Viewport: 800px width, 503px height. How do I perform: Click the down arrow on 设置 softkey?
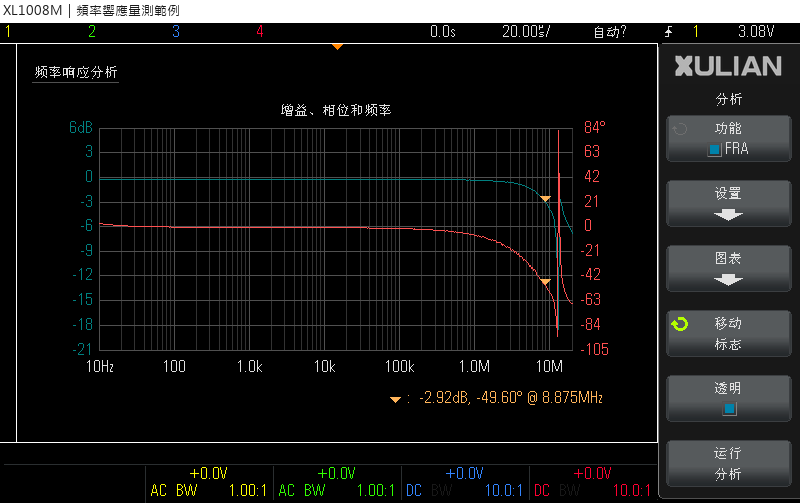click(x=728, y=215)
